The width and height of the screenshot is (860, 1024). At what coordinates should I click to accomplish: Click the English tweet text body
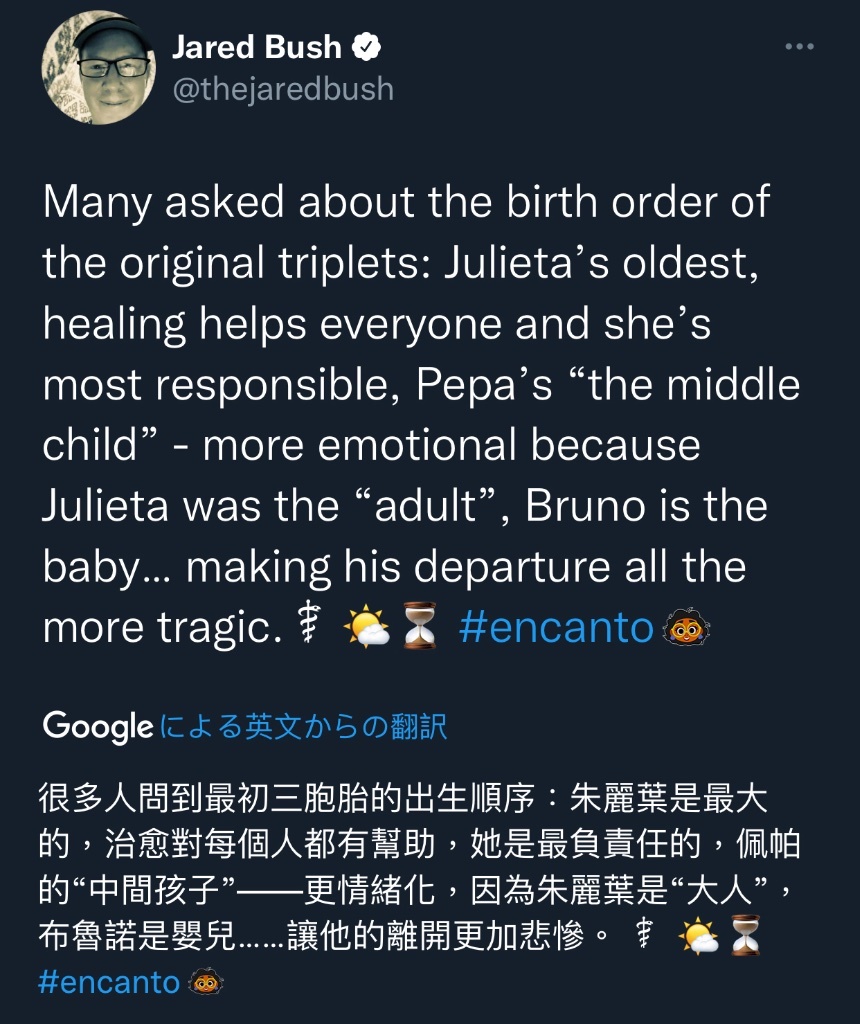(421, 415)
